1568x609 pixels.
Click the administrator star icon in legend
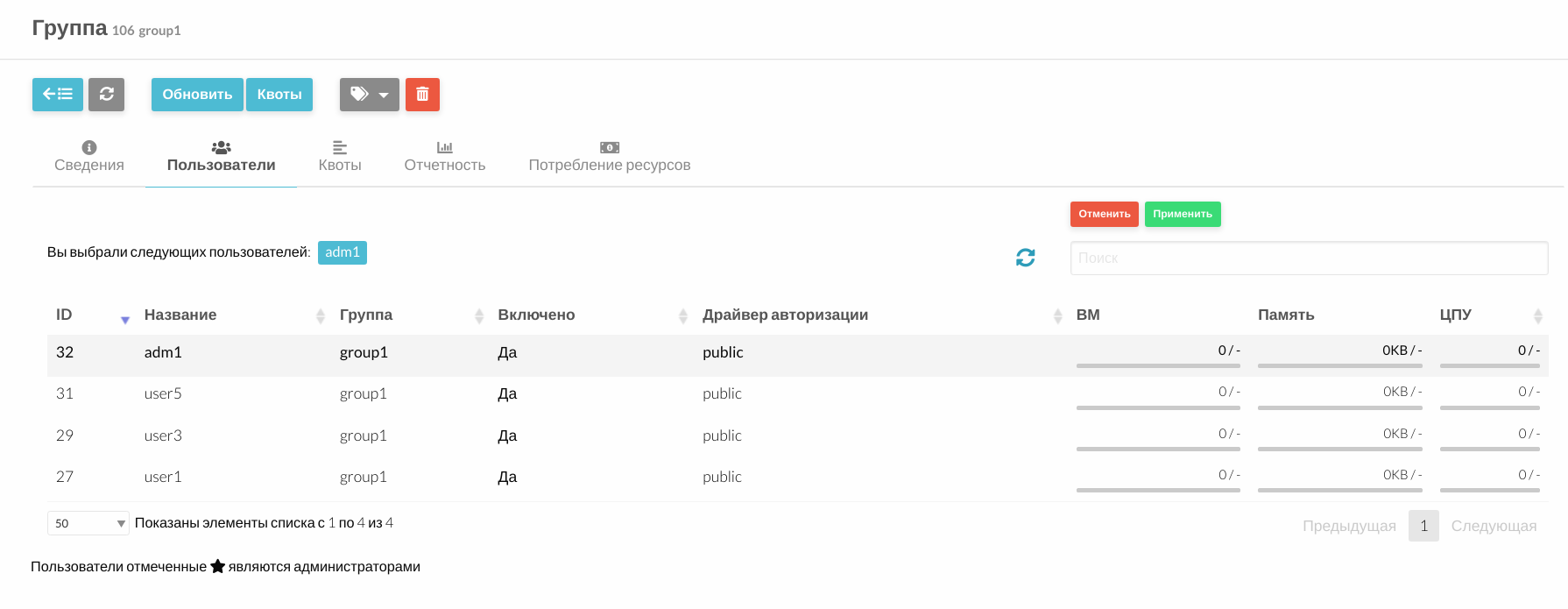pos(218,566)
